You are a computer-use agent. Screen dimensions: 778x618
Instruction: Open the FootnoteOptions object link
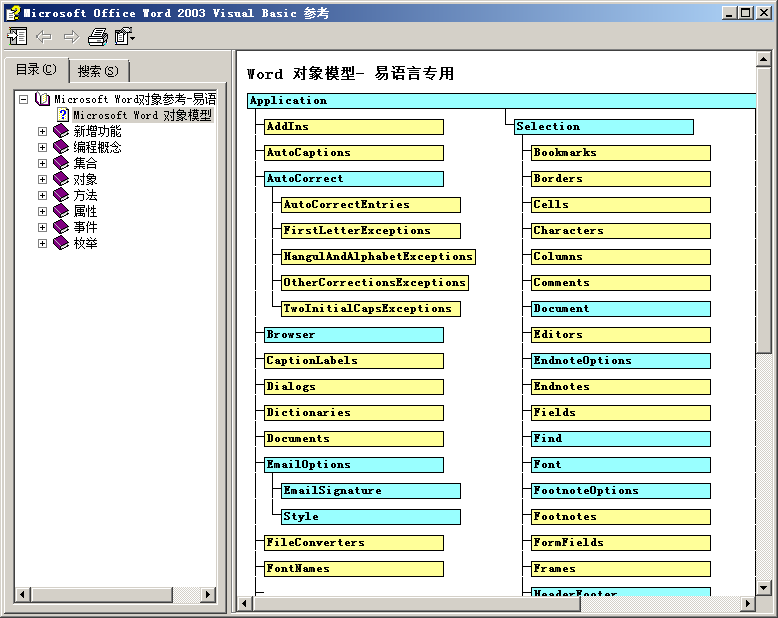(x=621, y=491)
